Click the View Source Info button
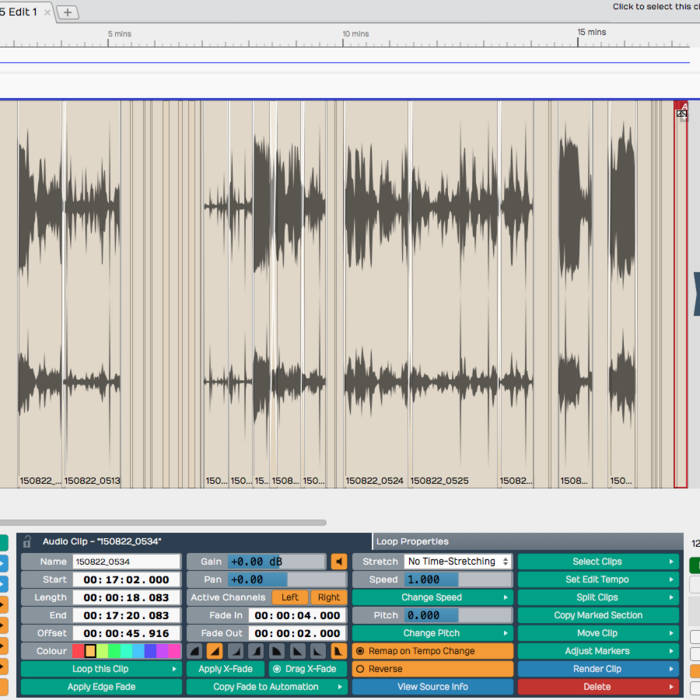Viewport: 700px width, 700px height. tap(432, 687)
